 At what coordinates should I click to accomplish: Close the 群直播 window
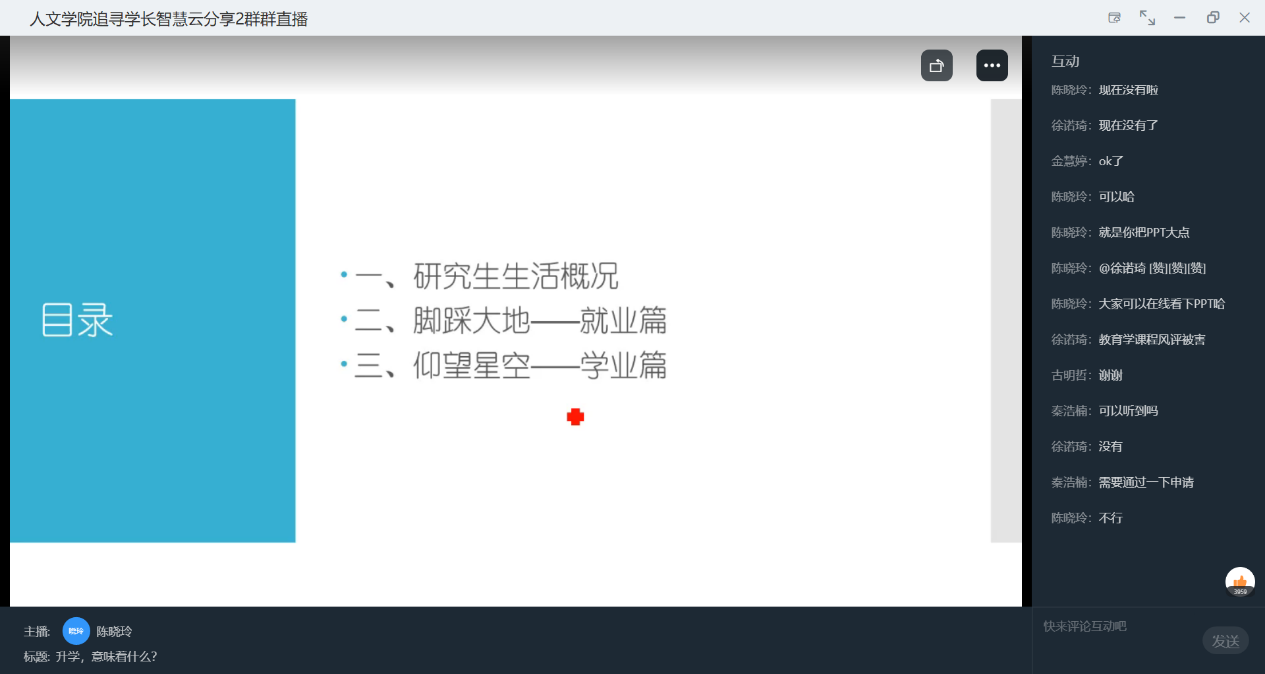pos(1245,18)
